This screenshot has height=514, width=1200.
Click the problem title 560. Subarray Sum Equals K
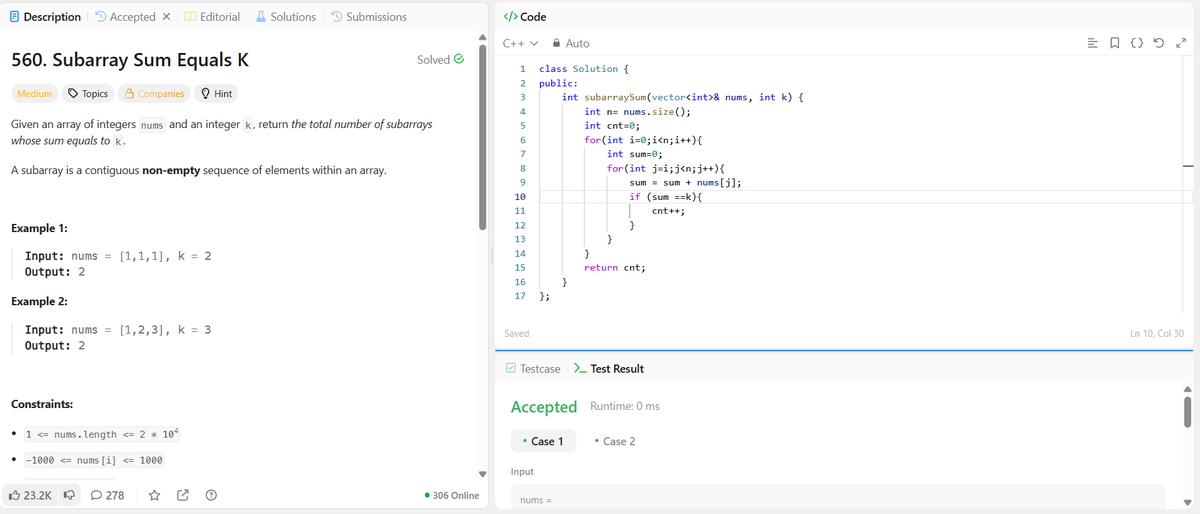[x=129, y=59]
